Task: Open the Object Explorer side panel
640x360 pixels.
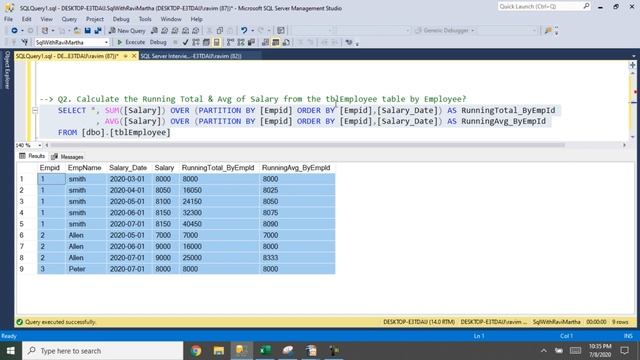Action: pyautogui.click(x=7, y=70)
